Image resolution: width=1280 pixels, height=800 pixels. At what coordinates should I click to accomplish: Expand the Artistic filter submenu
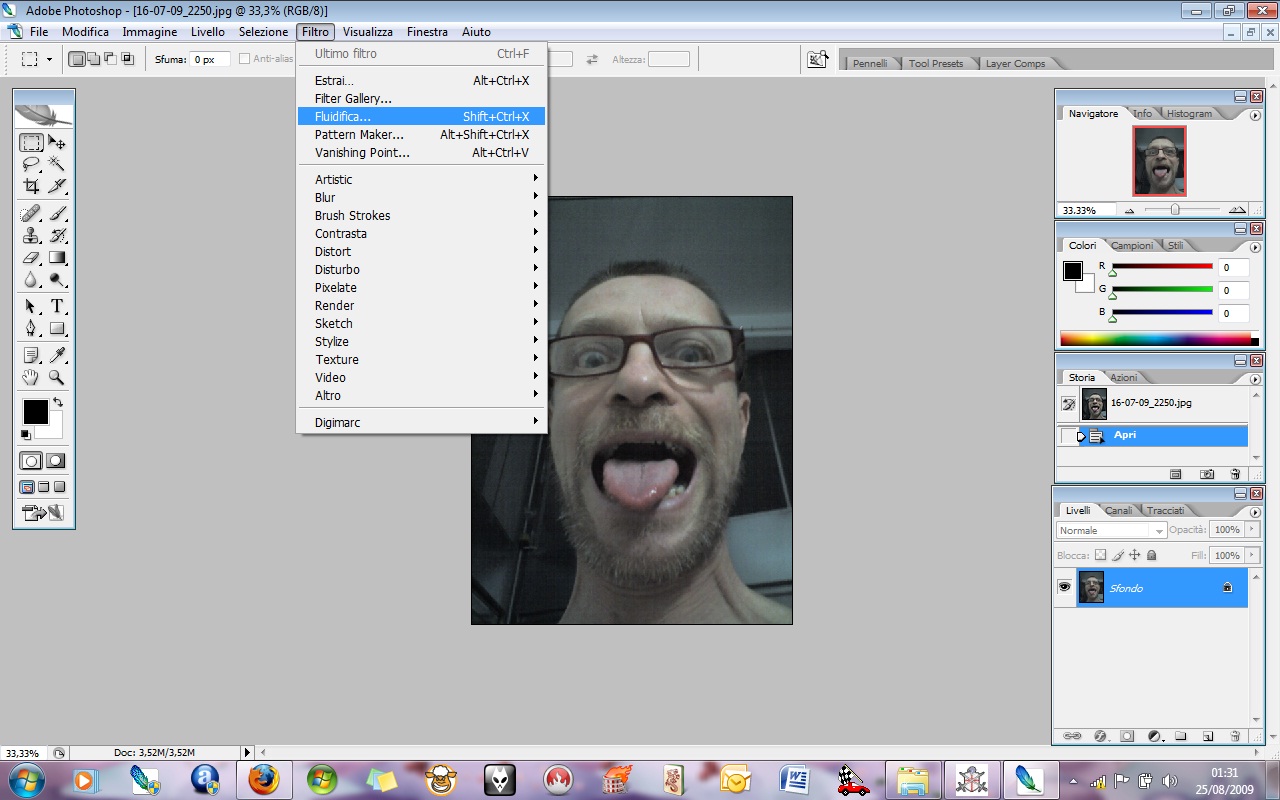point(421,179)
